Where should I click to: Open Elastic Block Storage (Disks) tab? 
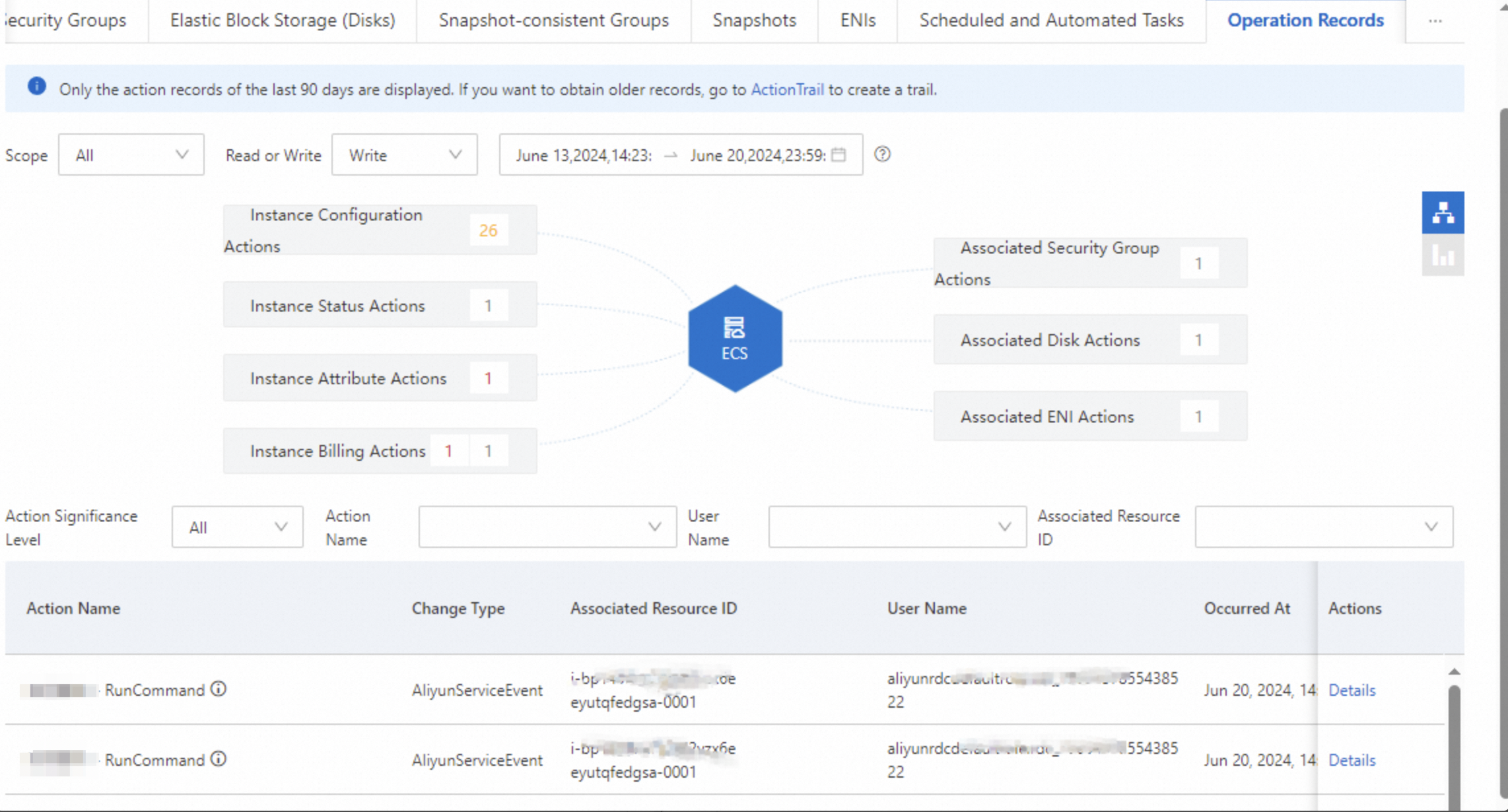point(283,20)
